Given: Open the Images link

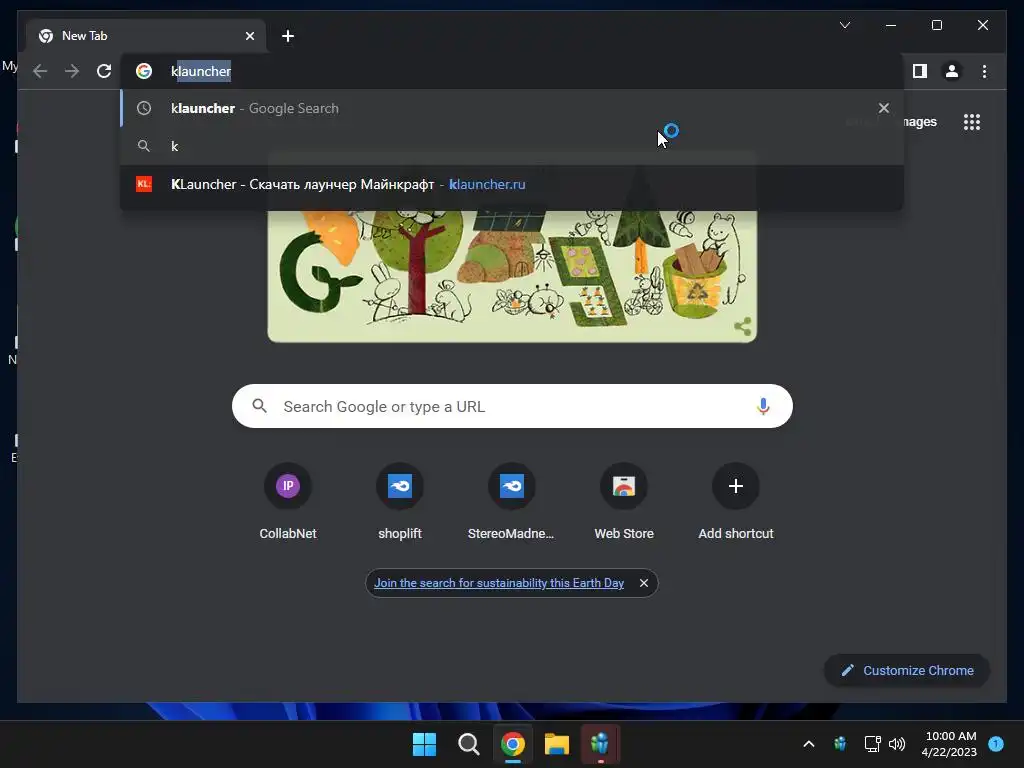Looking at the screenshot, I should click(x=918, y=122).
